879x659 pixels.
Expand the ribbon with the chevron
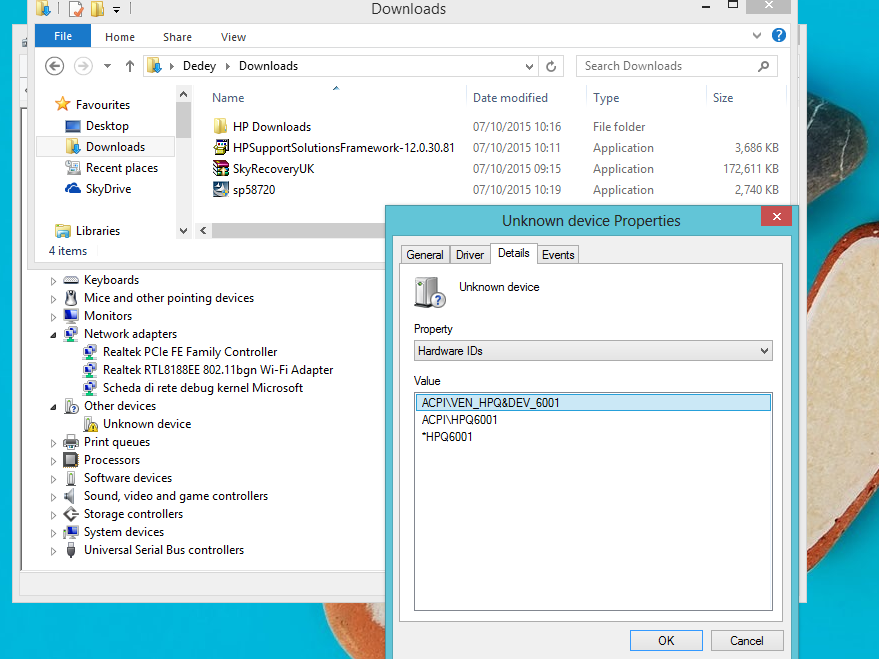click(757, 36)
